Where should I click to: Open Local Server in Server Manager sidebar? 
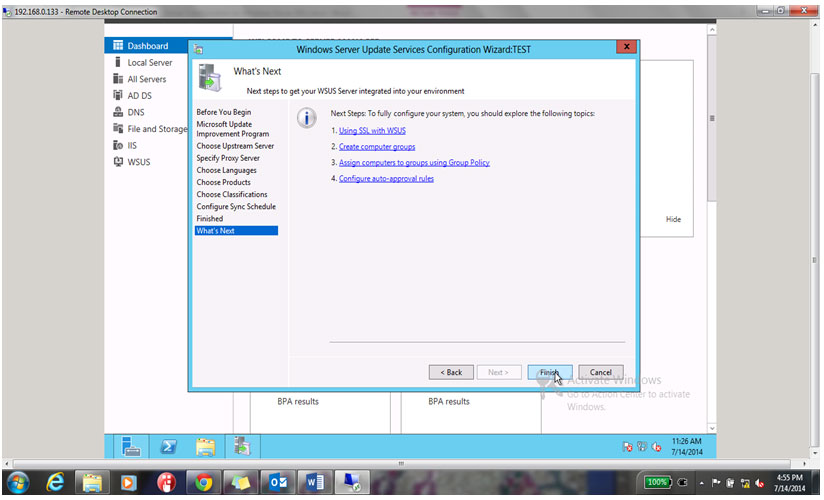tap(149, 62)
